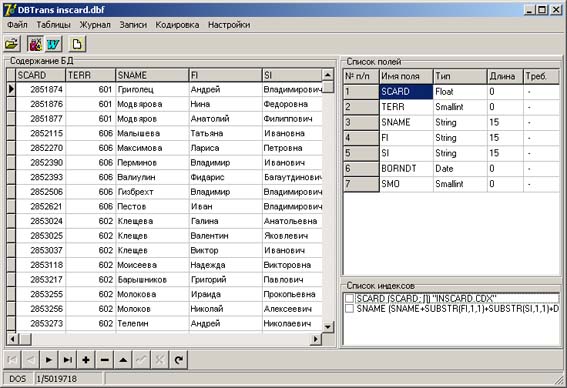
Task: Open the Файл menu
Action: (x=17, y=25)
